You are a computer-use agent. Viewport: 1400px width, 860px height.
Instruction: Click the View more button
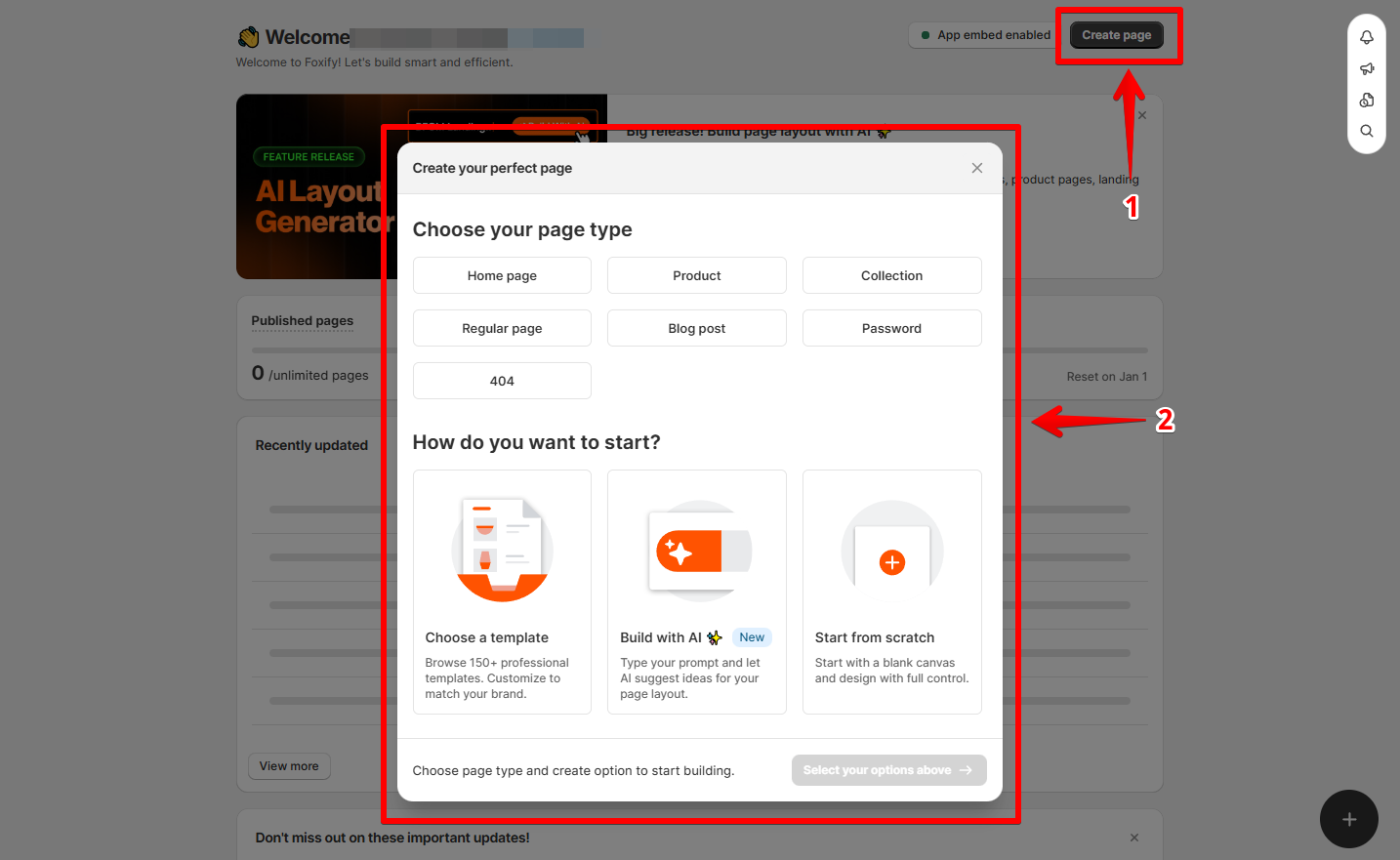pos(289,766)
